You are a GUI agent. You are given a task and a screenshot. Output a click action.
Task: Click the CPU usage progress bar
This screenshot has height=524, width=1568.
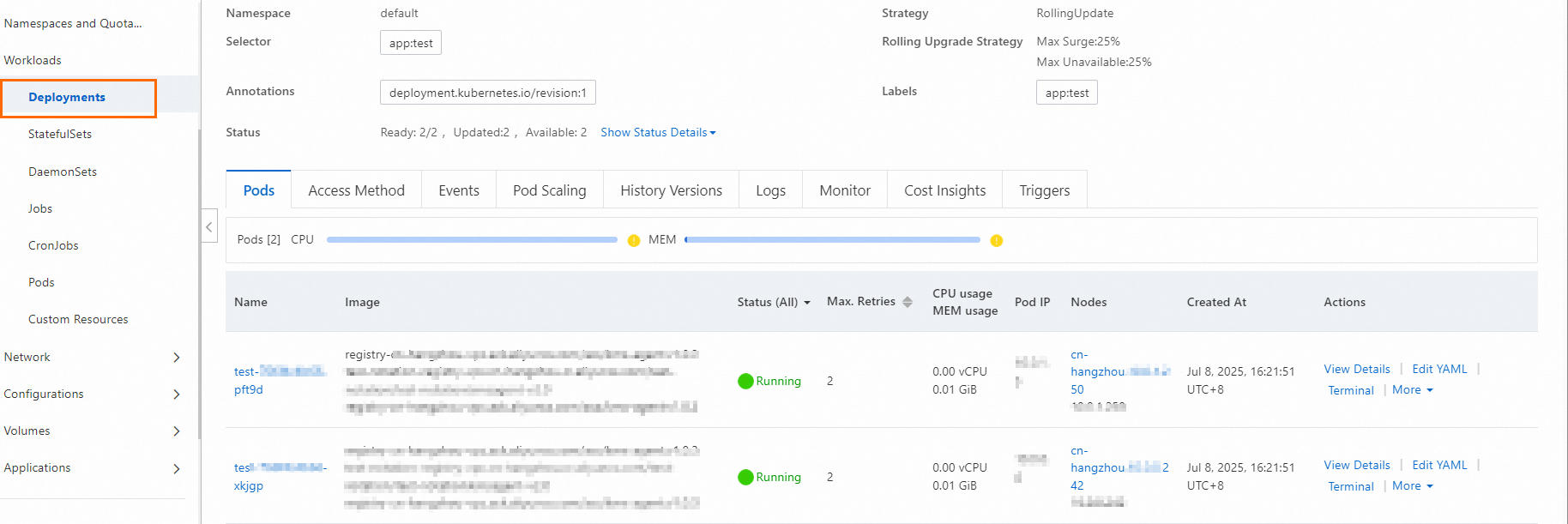point(472,240)
